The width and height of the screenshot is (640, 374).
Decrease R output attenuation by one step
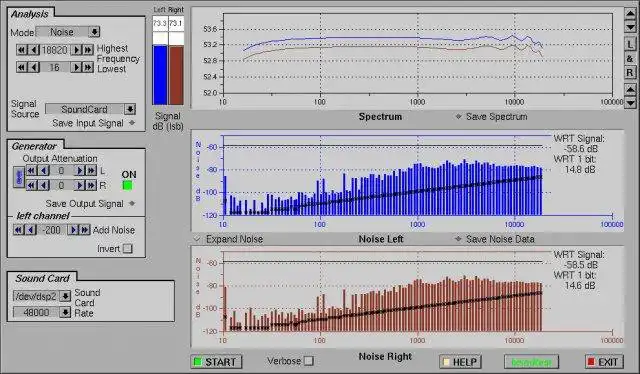(43, 185)
